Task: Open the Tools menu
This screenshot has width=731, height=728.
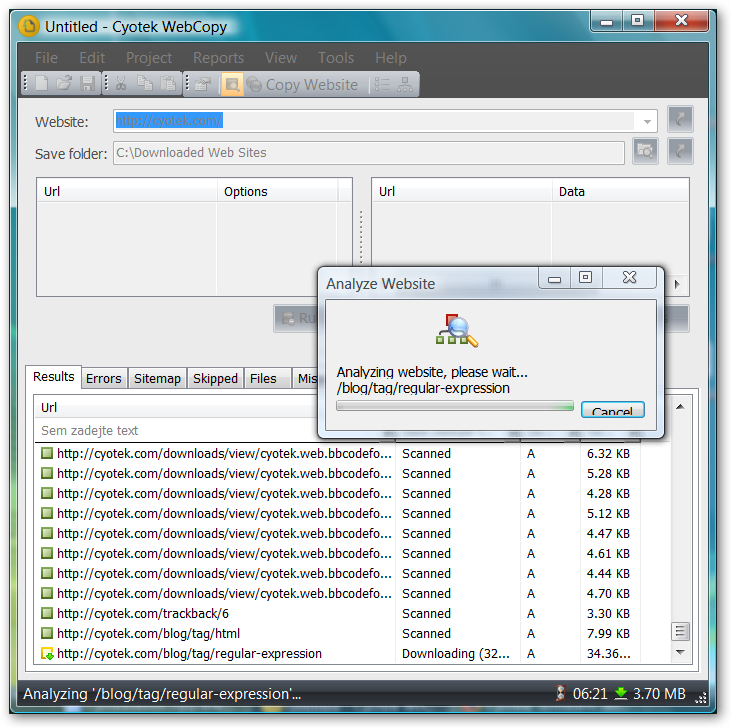Action: pos(336,58)
